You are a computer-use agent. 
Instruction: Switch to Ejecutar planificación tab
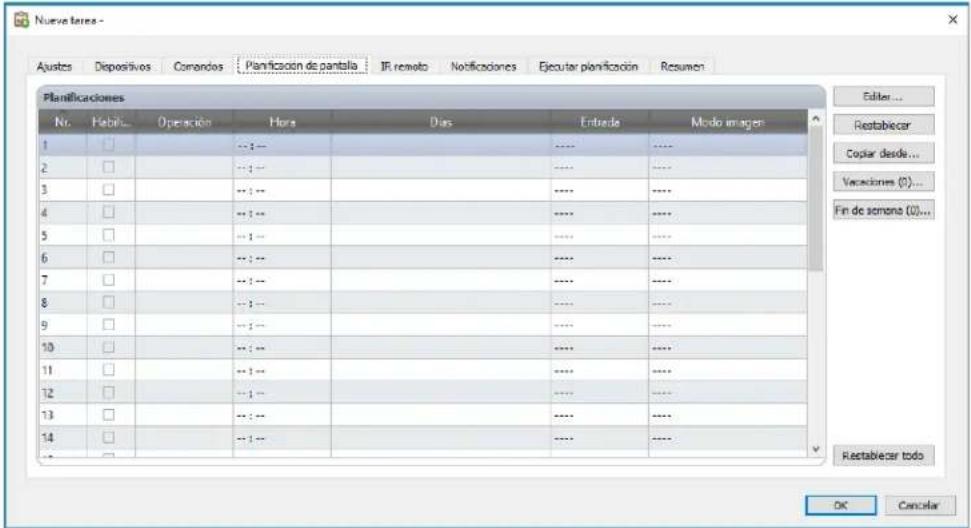[586, 66]
